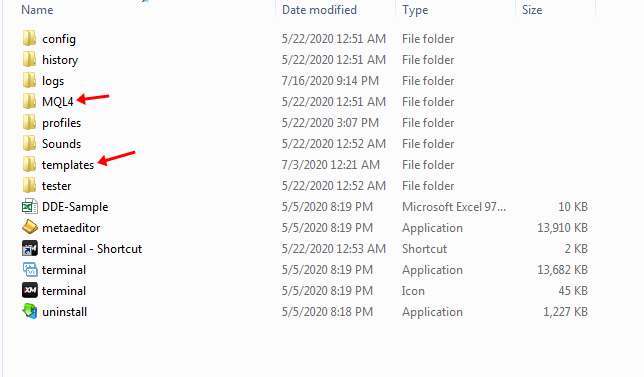The height and width of the screenshot is (377, 644).
Task: Select the metaeditor application icon
Action: pos(30,227)
